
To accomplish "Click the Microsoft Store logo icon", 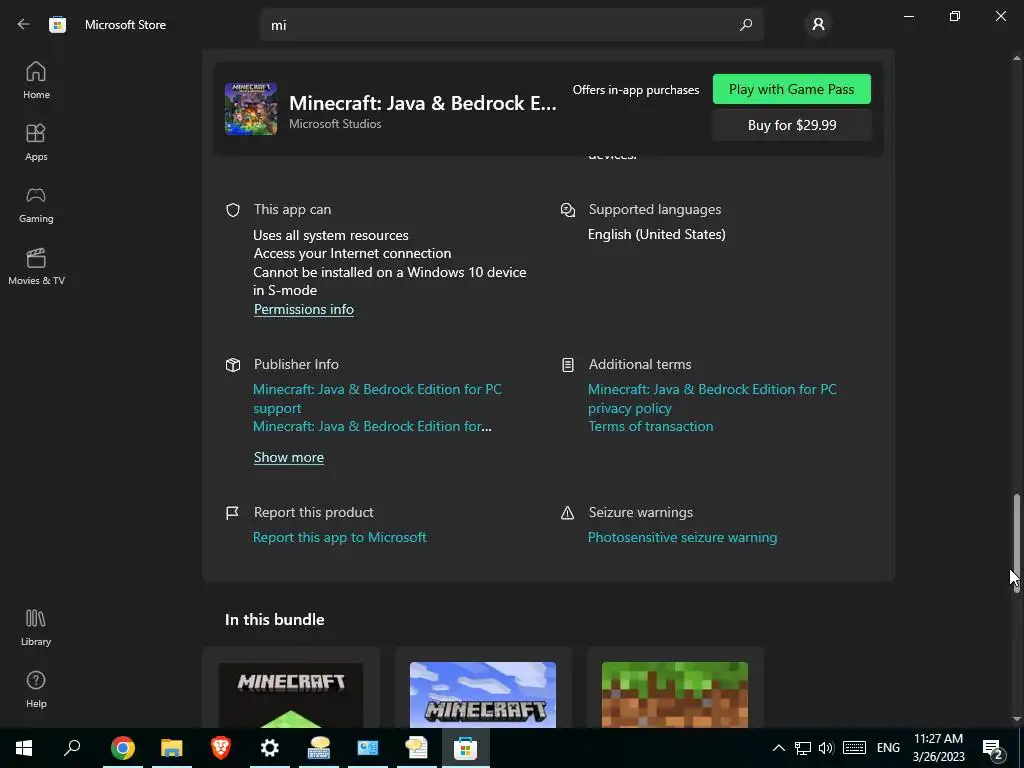I will 57,24.
